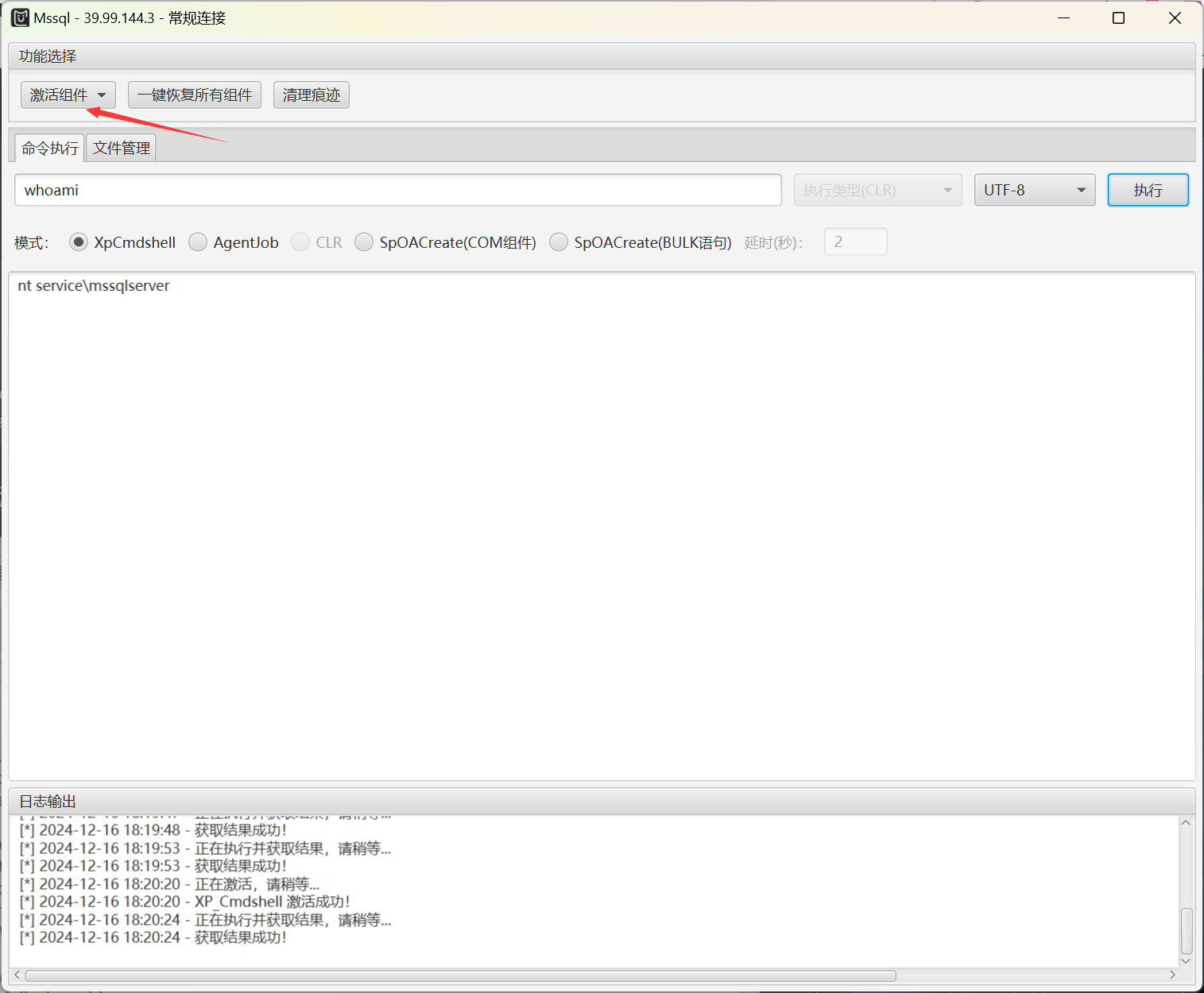
Task: Click the log horizontal scroll right arrow
Action: [x=1172, y=975]
